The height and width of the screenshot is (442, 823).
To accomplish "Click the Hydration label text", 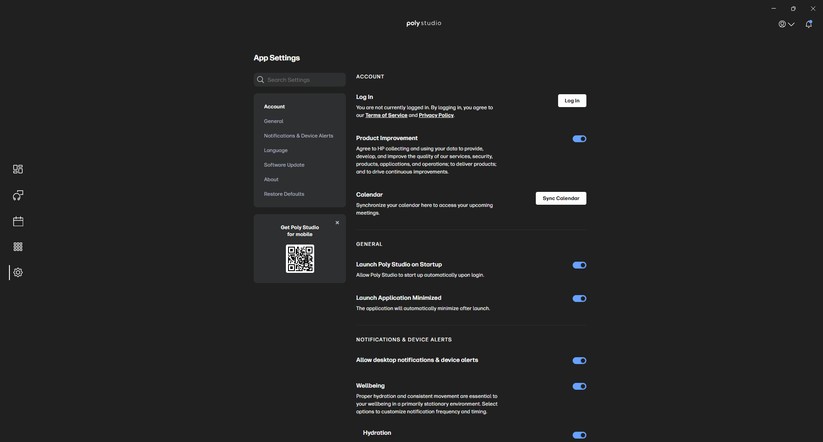I will [377, 433].
